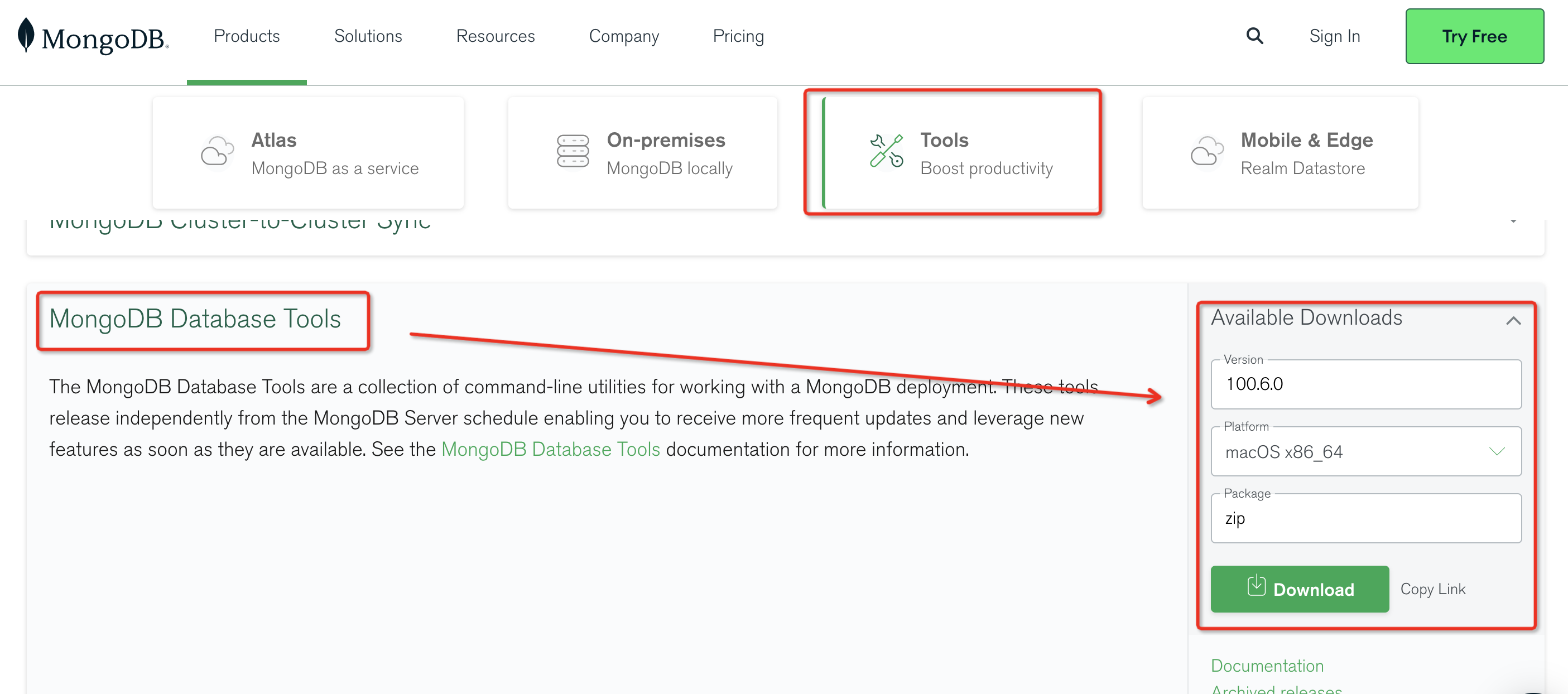This screenshot has height=694, width=1568.
Task: Click the Atlas cloud icon
Action: point(217,151)
